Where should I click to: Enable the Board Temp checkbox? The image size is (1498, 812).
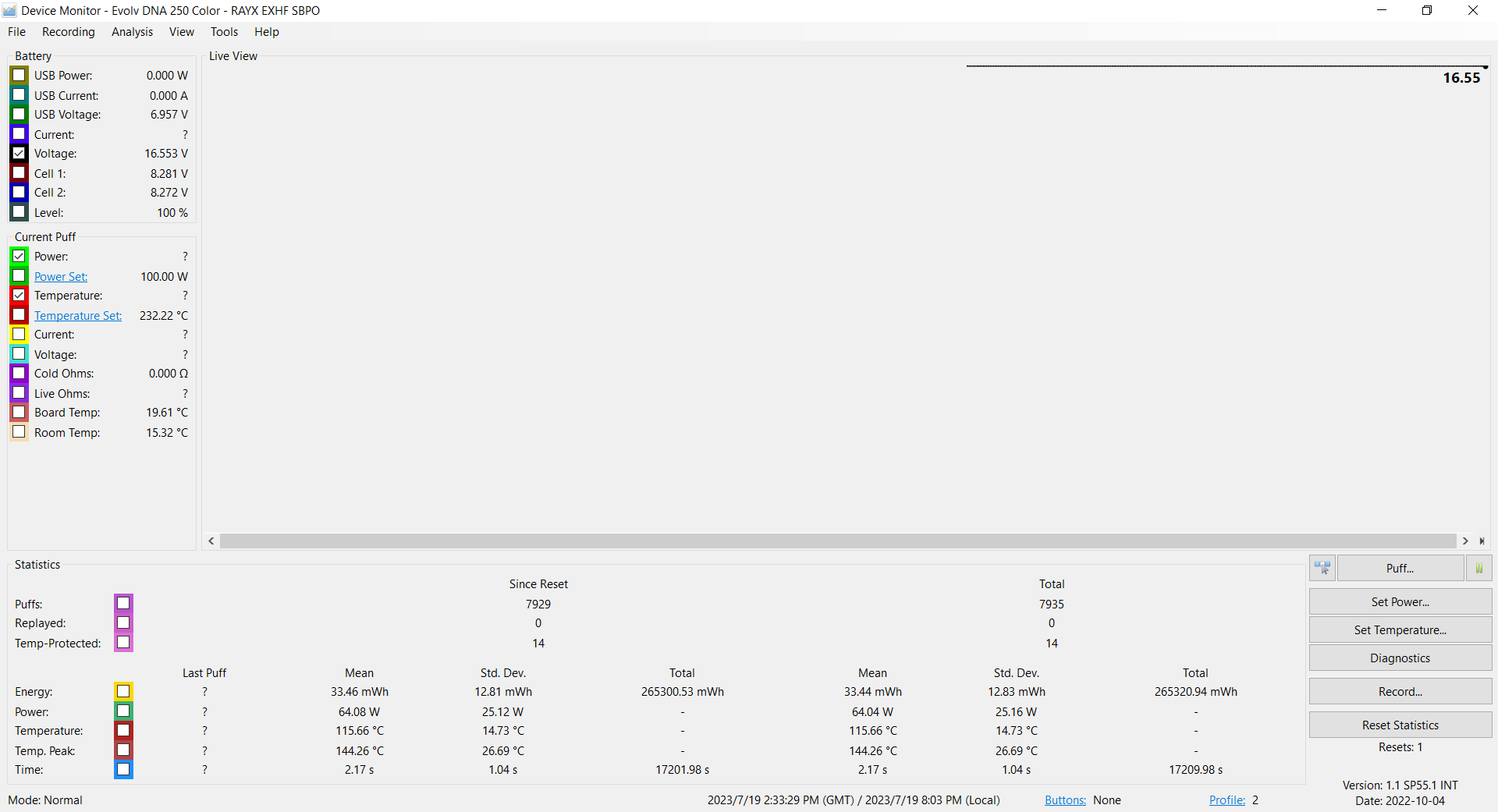[20, 413]
